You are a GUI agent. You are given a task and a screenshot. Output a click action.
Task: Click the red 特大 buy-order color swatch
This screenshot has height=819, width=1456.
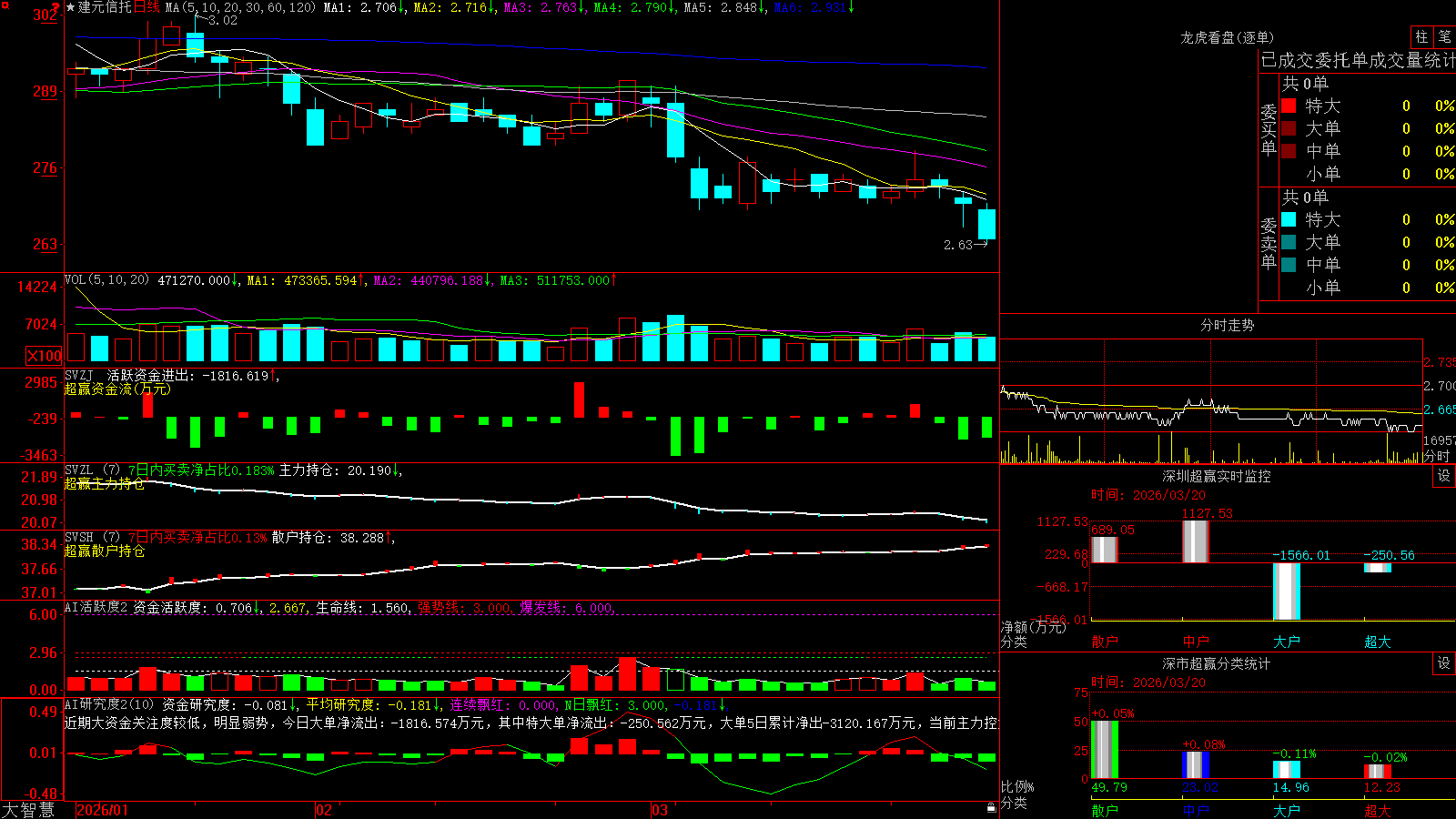pyautogui.click(x=1289, y=106)
